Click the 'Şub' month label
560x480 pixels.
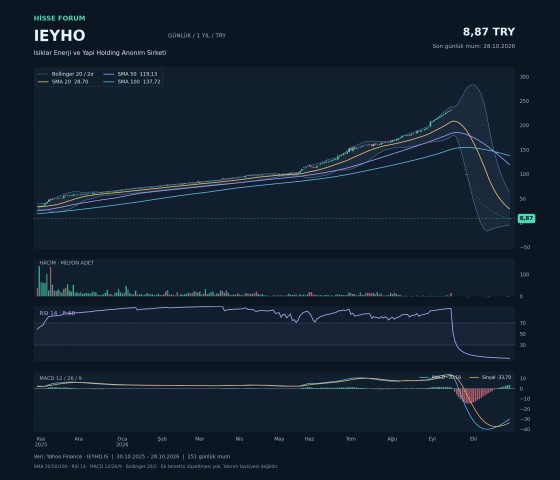point(162,439)
